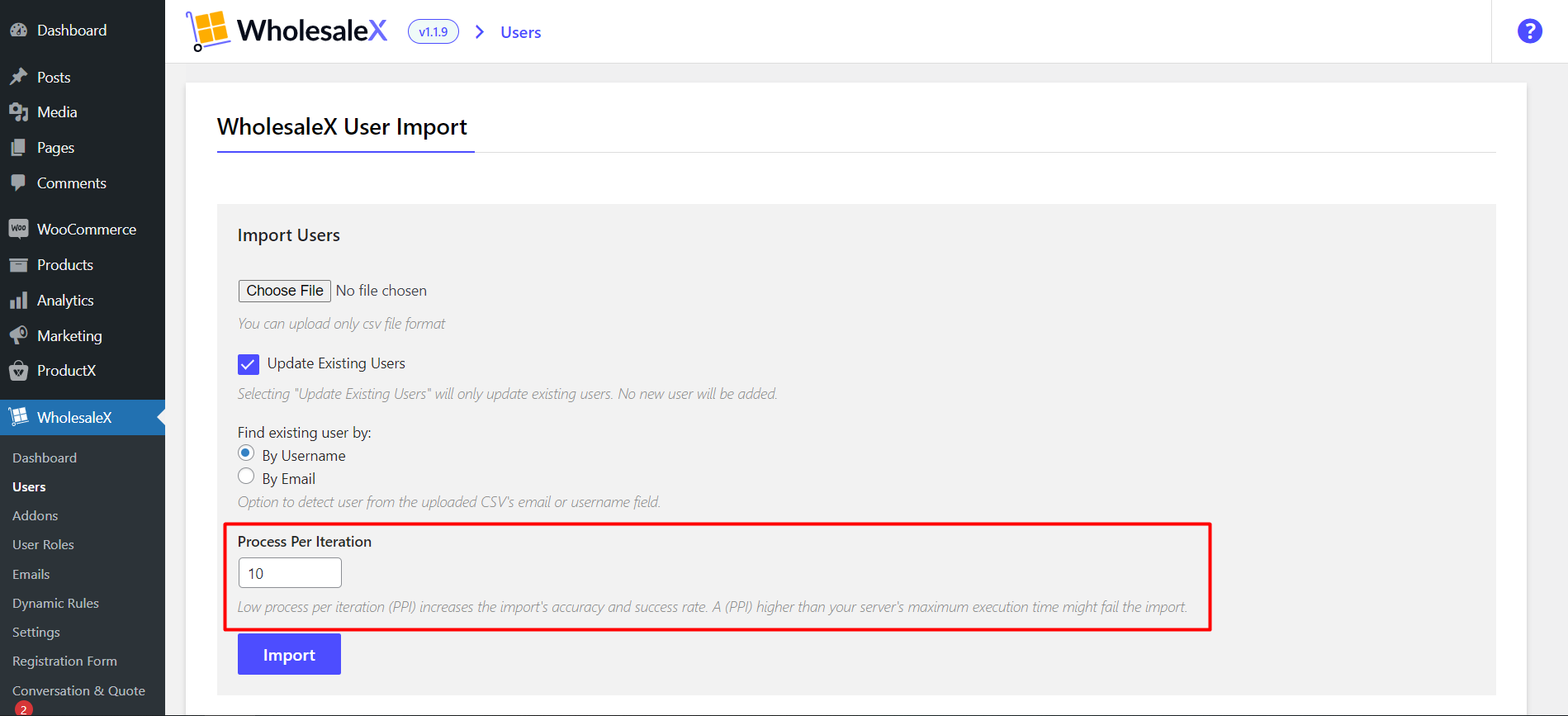
Task: Click the WooCommerce Woo icon
Action: [18, 229]
